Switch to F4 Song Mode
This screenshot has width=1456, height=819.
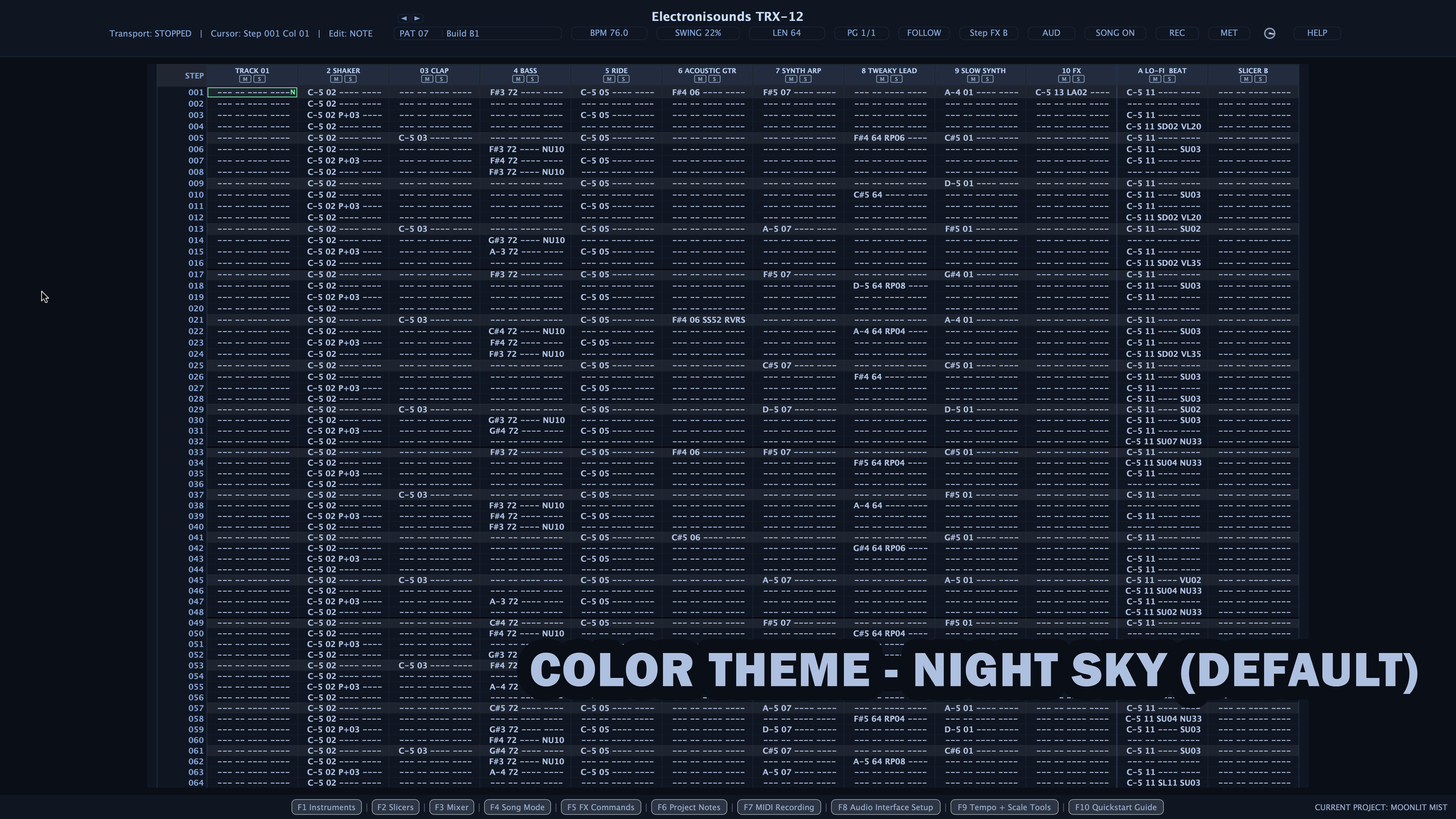[x=517, y=807]
